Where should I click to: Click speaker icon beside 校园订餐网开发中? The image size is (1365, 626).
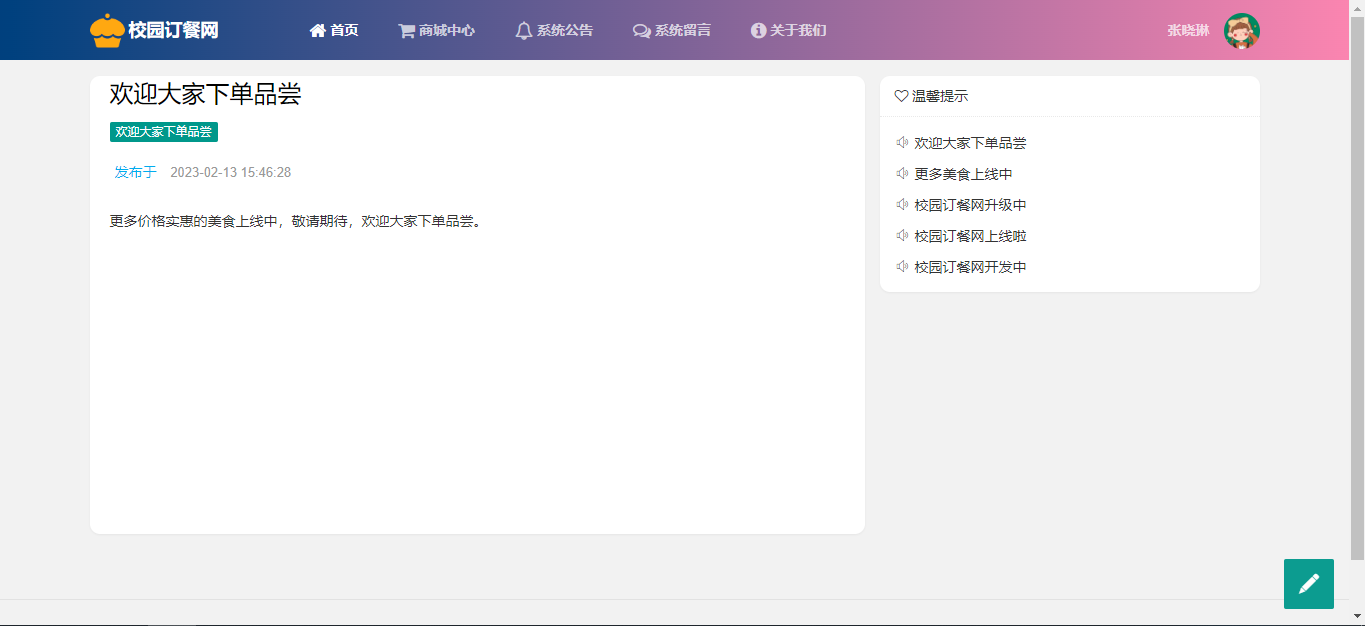902,267
